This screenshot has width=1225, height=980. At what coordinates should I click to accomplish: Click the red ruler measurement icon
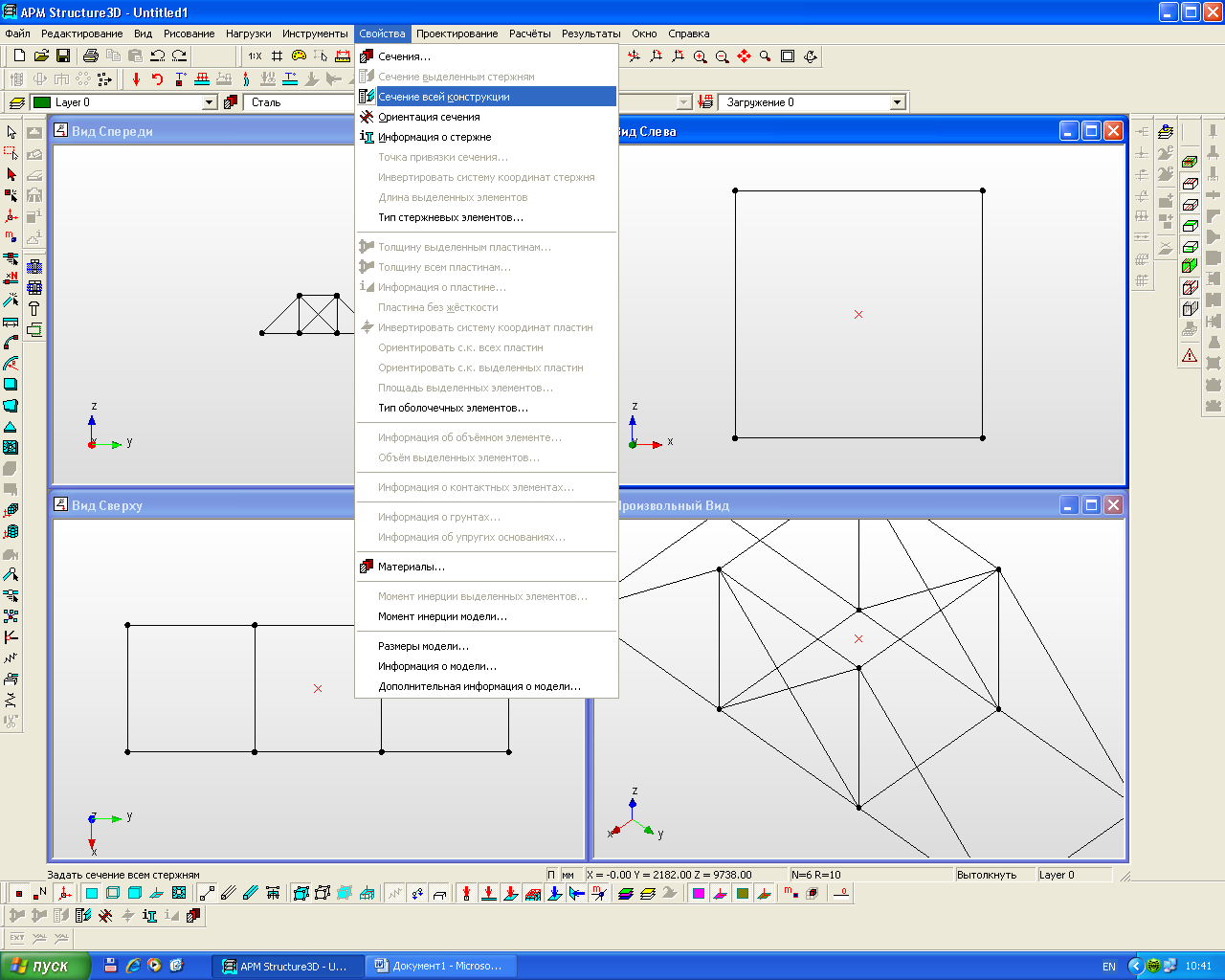(343, 56)
